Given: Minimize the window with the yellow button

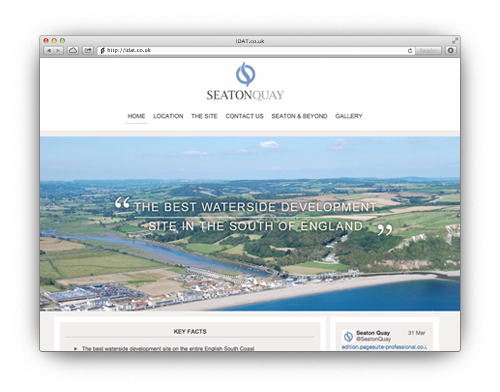Looking at the screenshot, I should pyautogui.click(x=54, y=41).
